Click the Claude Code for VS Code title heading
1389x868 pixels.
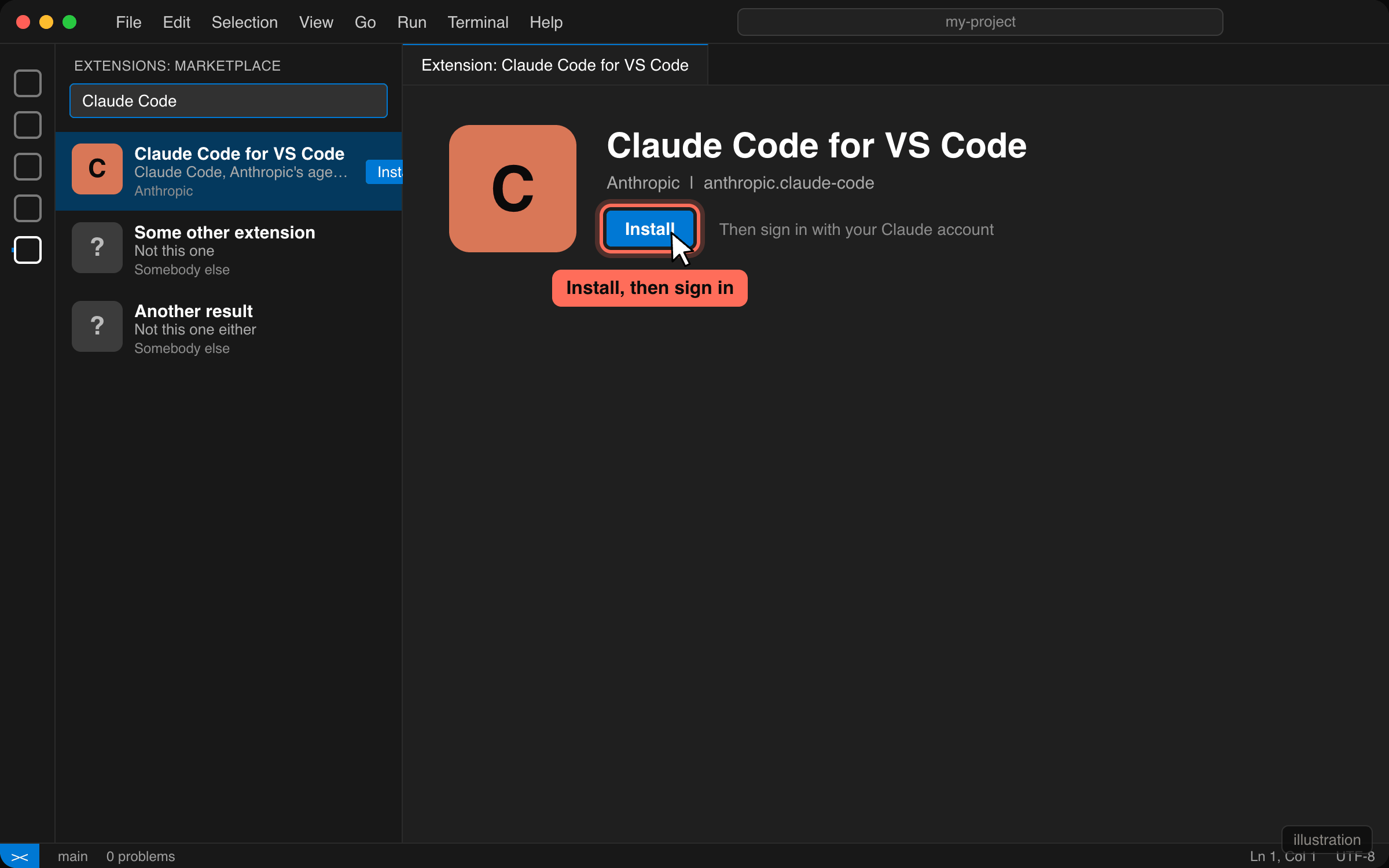pos(817,145)
